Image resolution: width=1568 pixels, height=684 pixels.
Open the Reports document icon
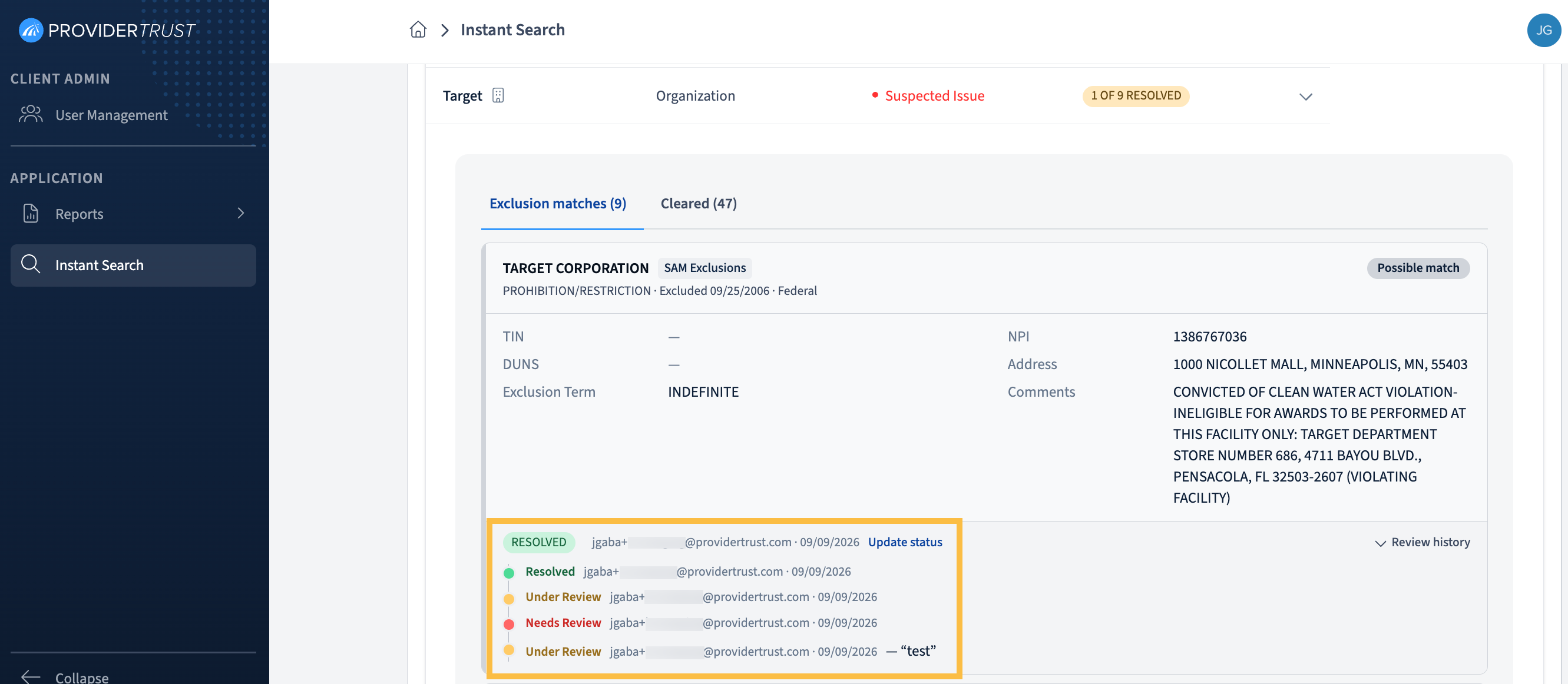pos(31,214)
